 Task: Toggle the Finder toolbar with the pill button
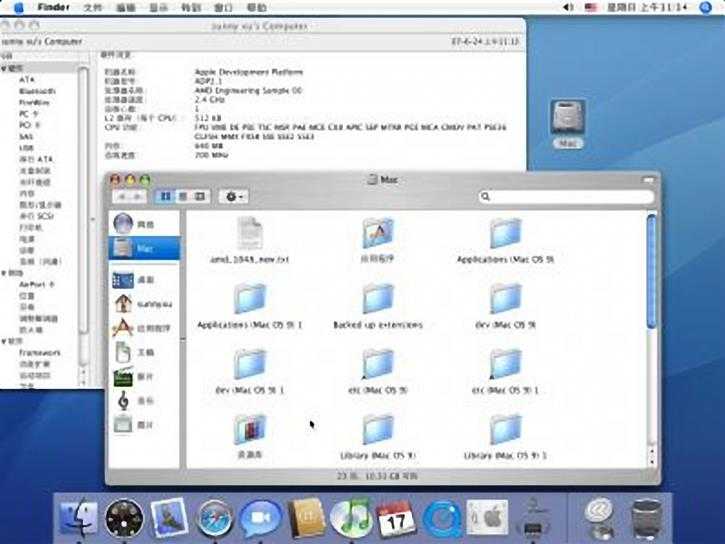648,179
